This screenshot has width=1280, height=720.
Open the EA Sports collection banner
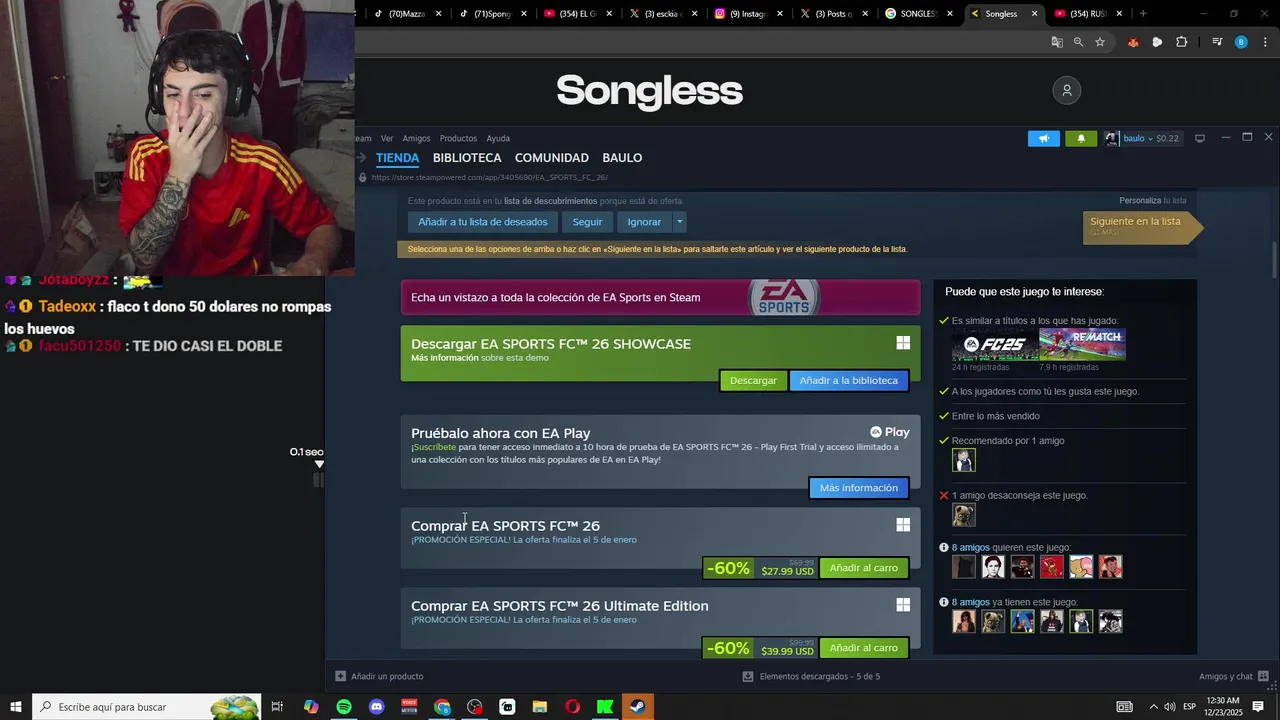click(660, 297)
